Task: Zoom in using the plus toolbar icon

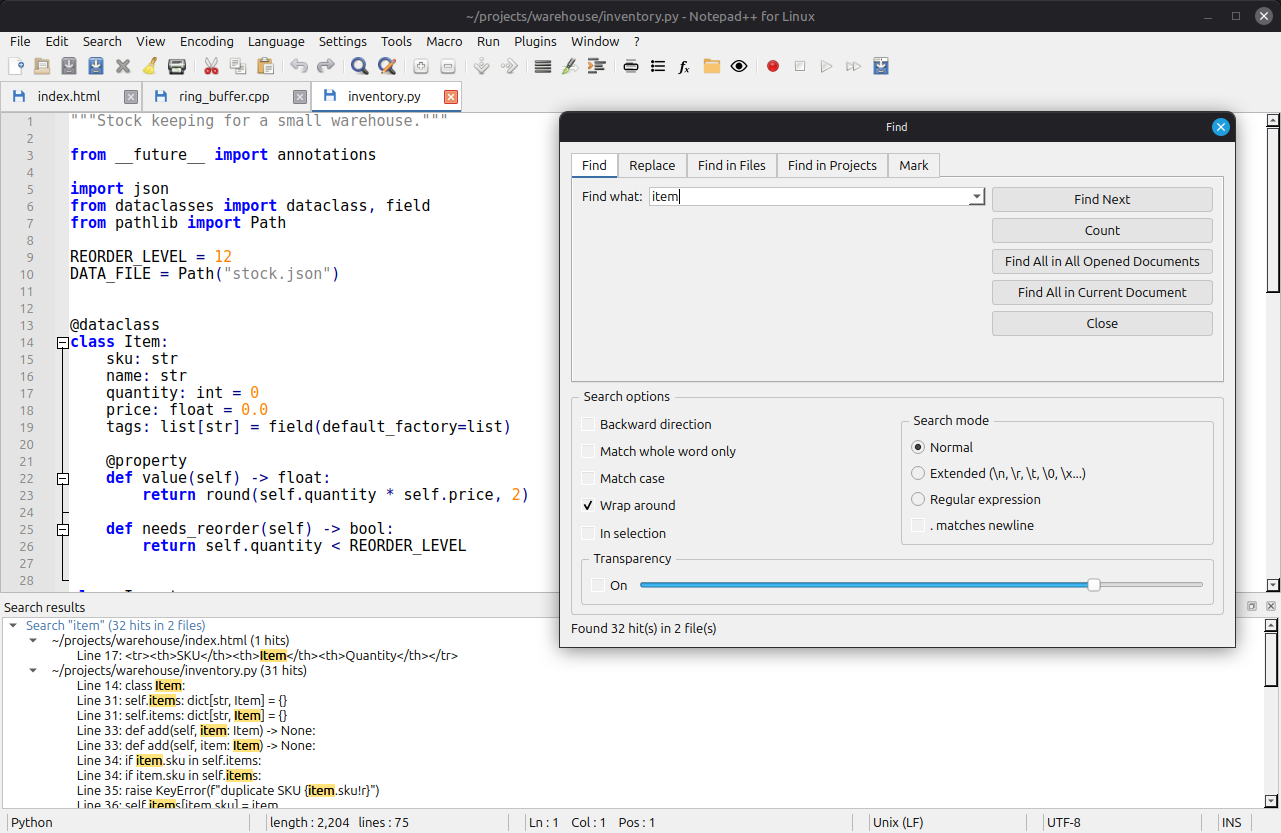Action: point(421,67)
